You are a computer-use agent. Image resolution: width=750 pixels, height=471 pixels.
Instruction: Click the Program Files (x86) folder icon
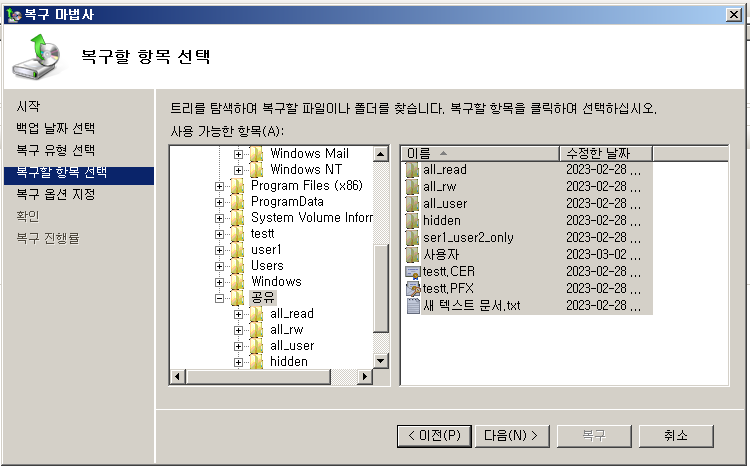click(238, 186)
